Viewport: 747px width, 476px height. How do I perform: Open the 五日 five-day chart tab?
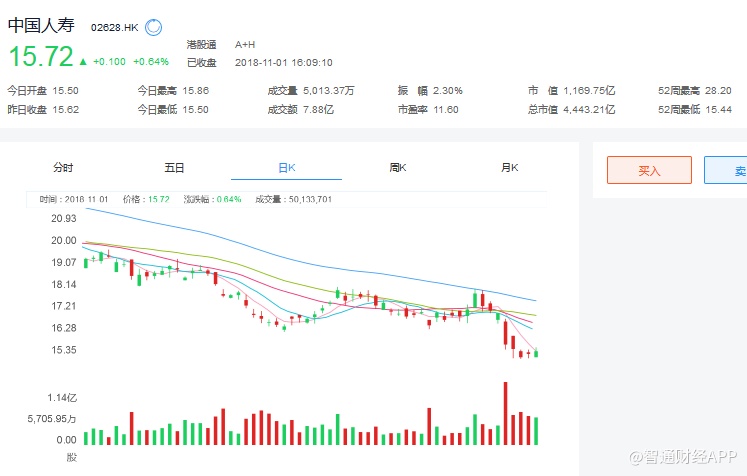[x=174, y=168]
